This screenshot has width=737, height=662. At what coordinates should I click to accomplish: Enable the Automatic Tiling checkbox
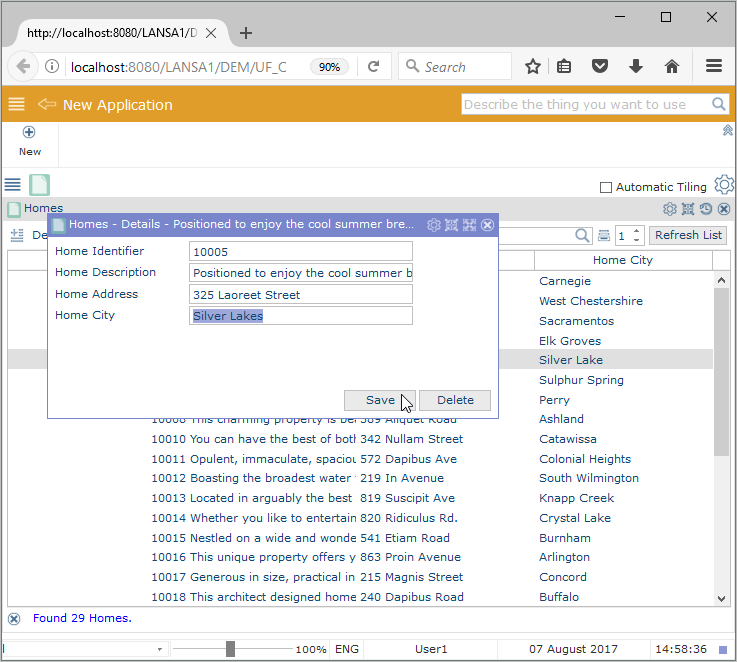pos(606,188)
